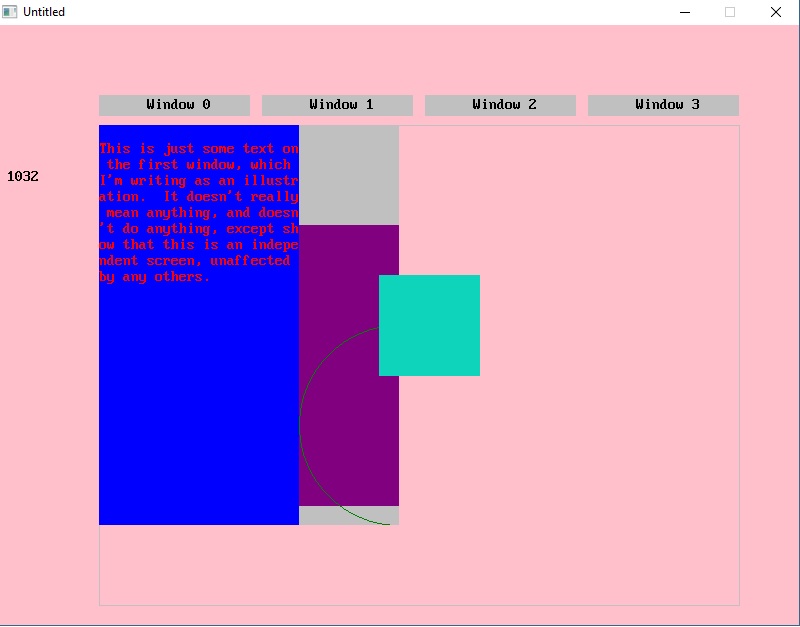Select the Window 0 button
800x627 pixels.
[x=174, y=105]
